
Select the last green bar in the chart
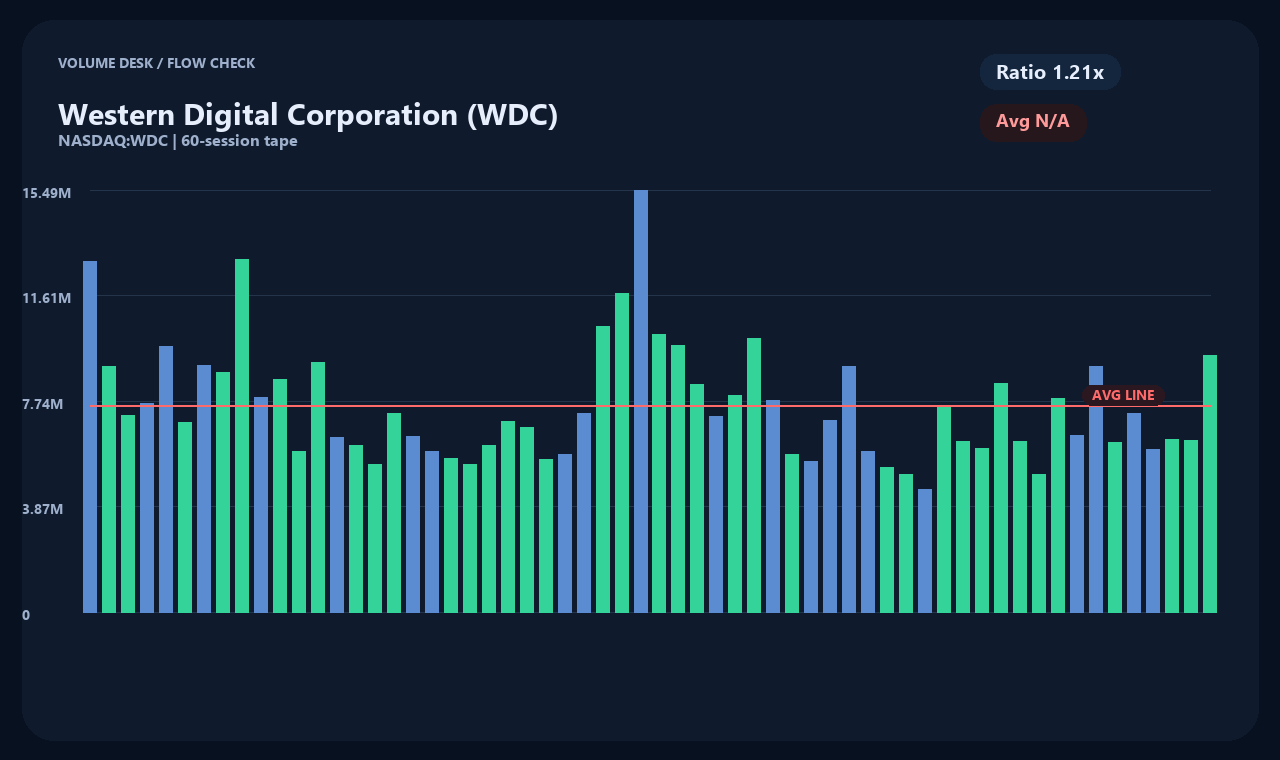(x=1210, y=484)
